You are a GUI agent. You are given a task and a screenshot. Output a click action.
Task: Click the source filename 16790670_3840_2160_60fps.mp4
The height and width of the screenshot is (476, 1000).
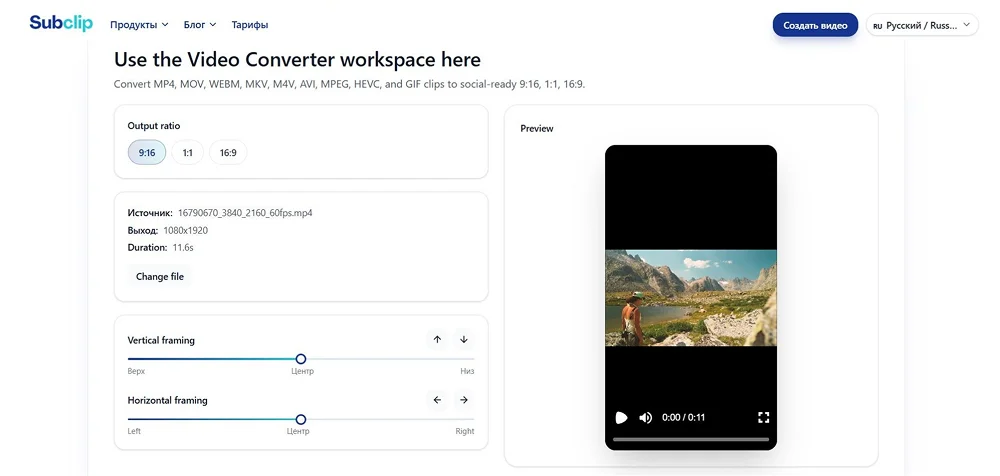(245, 212)
